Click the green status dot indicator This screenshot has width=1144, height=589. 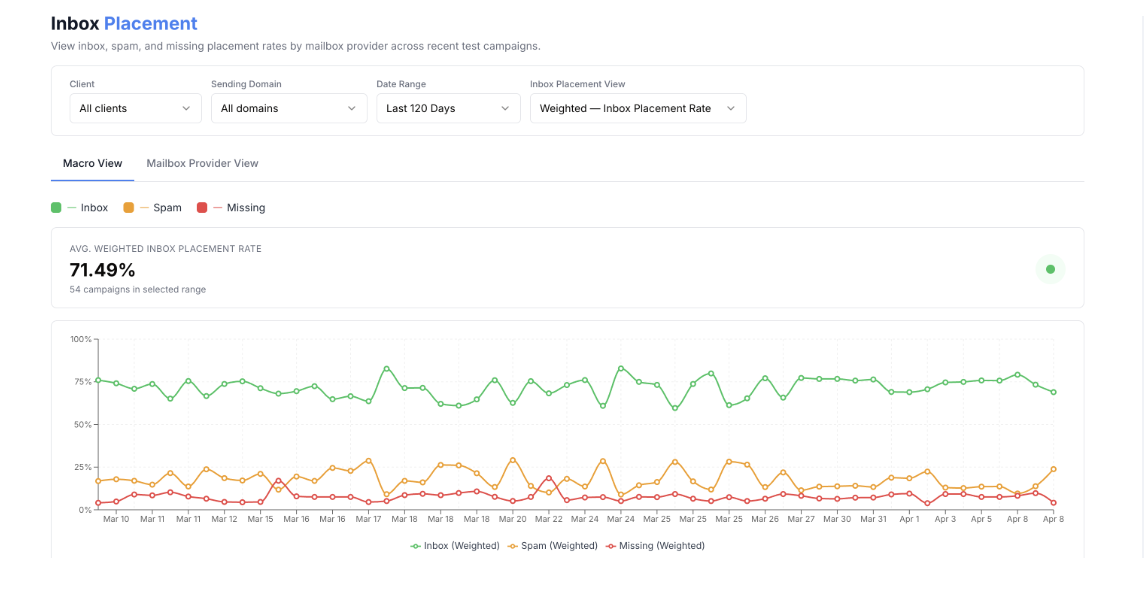pyautogui.click(x=1050, y=269)
